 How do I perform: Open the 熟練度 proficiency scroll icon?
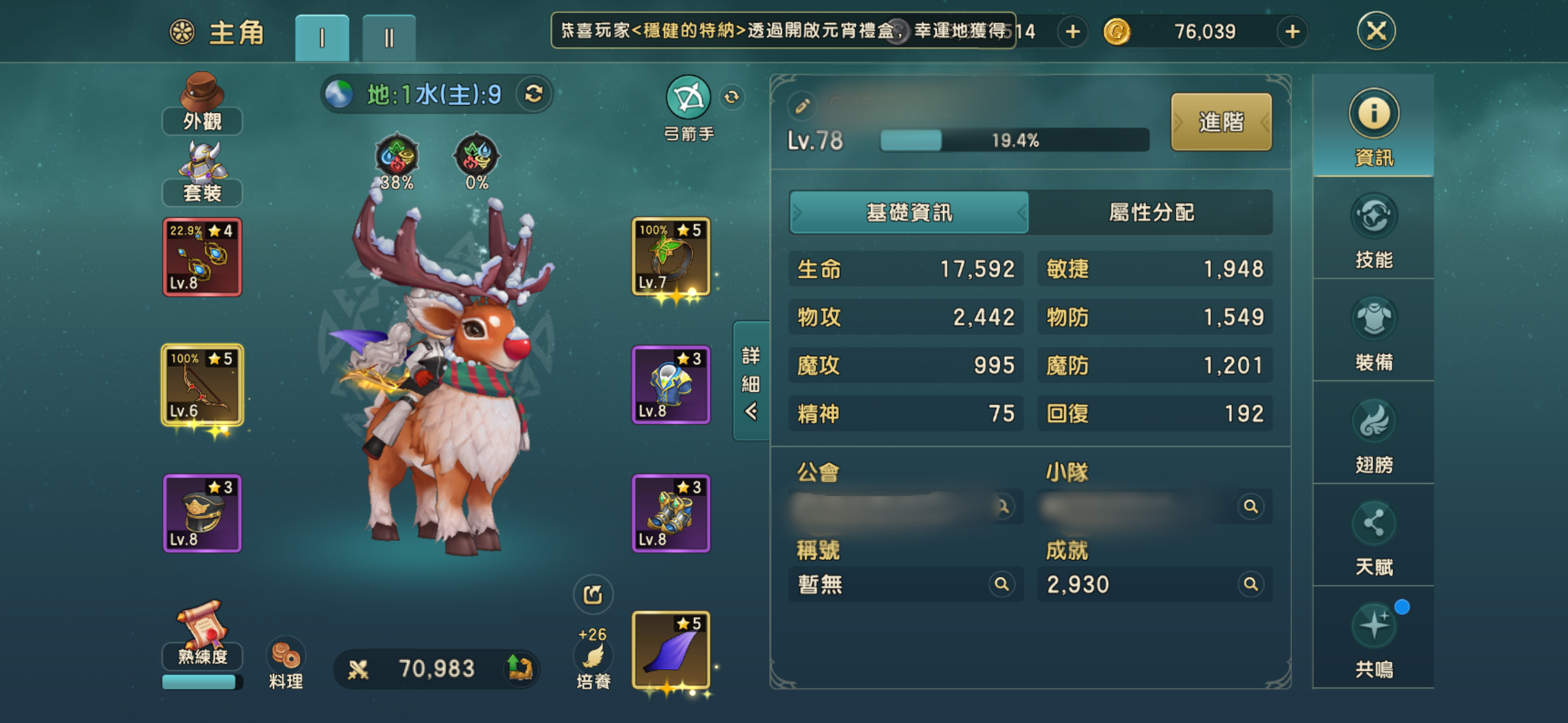point(202,637)
